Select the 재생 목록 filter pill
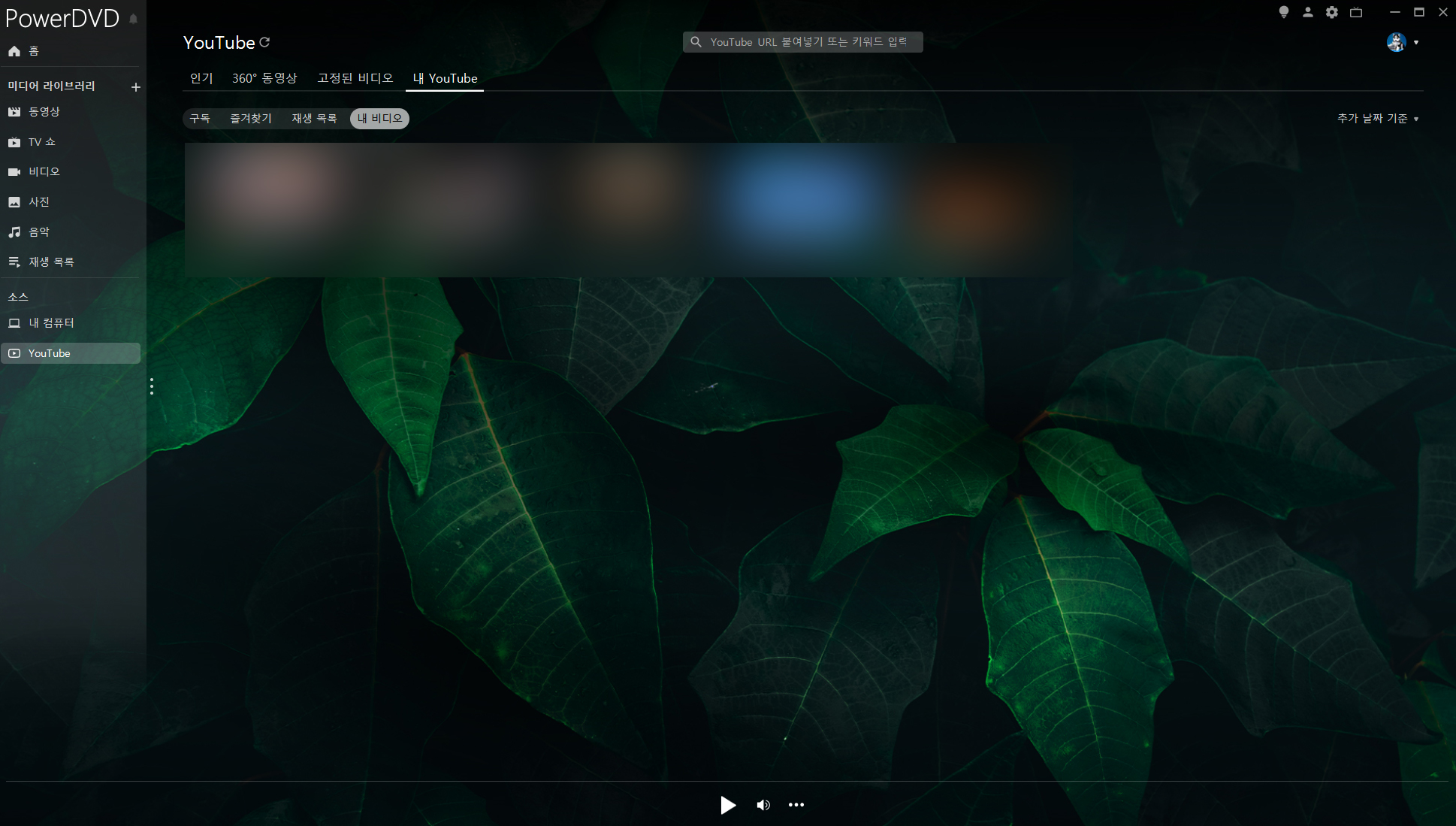Image resolution: width=1456 pixels, height=826 pixels. [314, 119]
